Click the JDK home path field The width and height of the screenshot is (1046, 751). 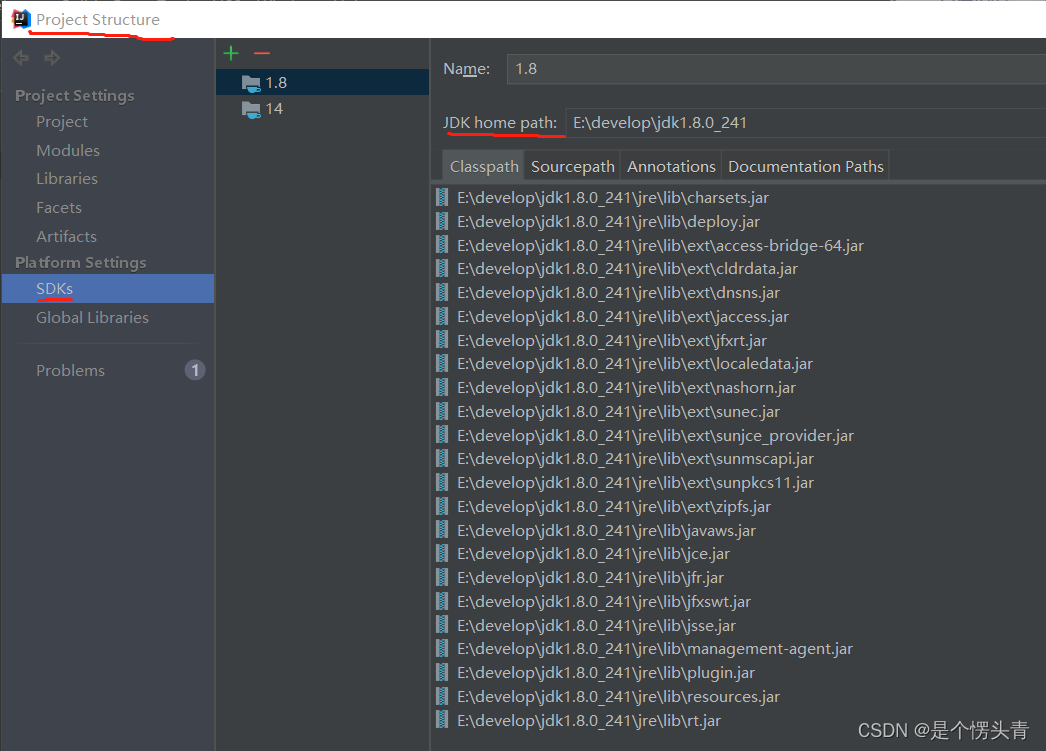point(806,123)
